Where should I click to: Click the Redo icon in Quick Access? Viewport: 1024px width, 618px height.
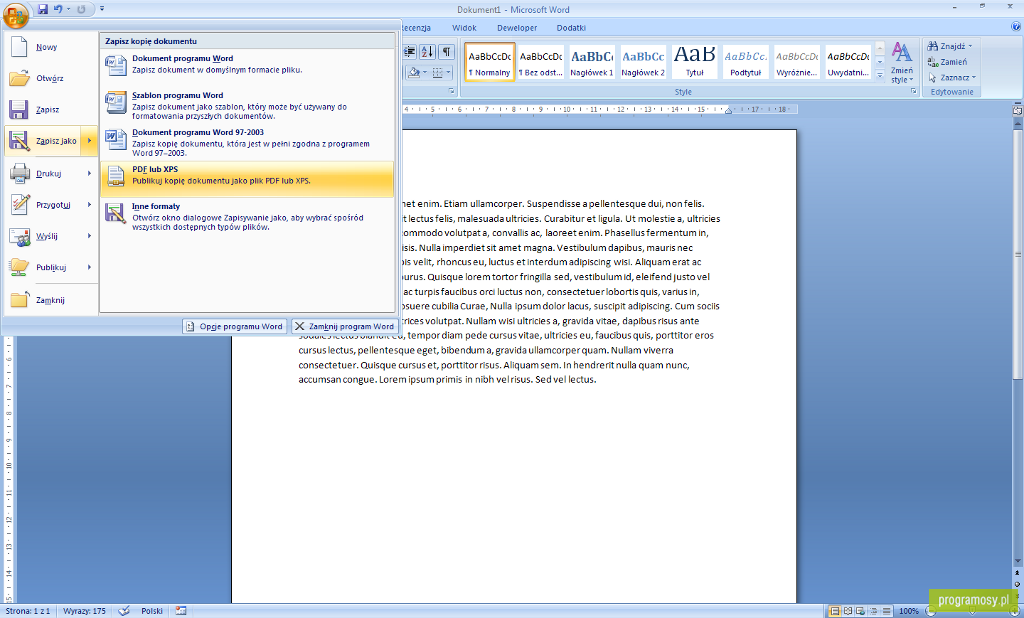(81, 9)
